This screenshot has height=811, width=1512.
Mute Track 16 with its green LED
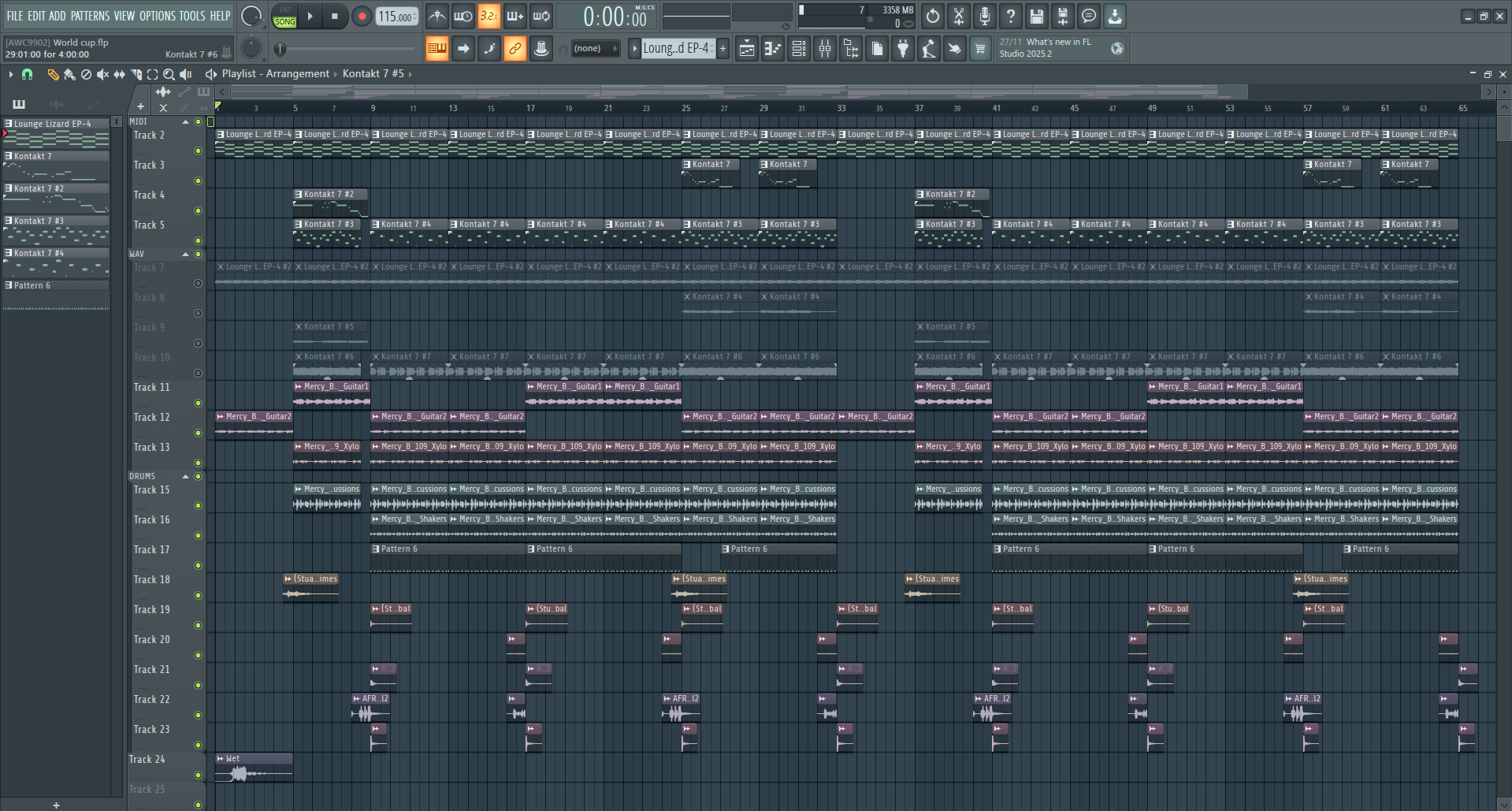[x=199, y=536]
